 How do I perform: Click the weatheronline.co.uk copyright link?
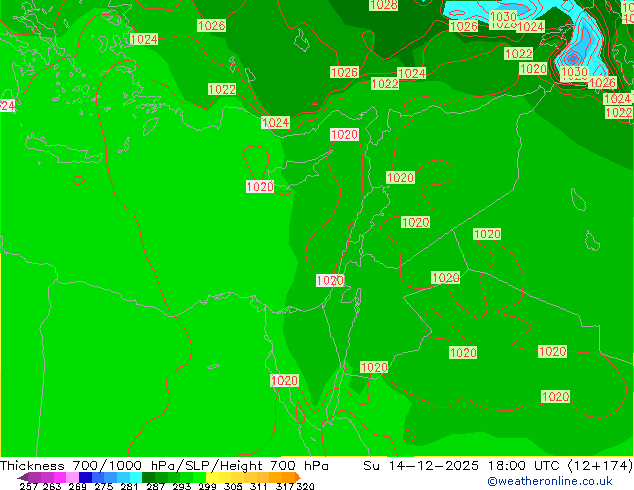(x=550, y=481)
